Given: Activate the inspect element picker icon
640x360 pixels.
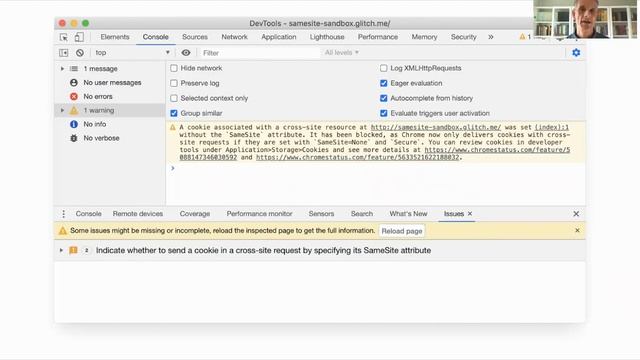Looking at the screenshot, I should point(64,37).
